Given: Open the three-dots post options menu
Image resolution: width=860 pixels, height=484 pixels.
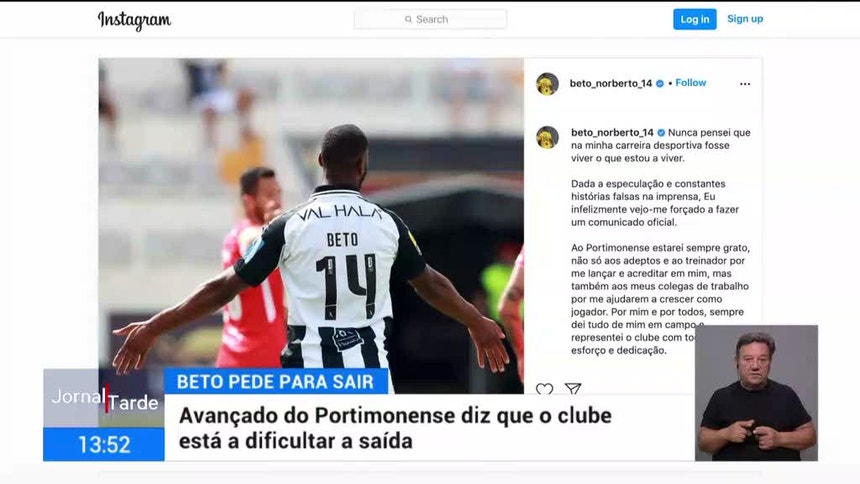Looking at the screenshot, I should coord(744,84).
